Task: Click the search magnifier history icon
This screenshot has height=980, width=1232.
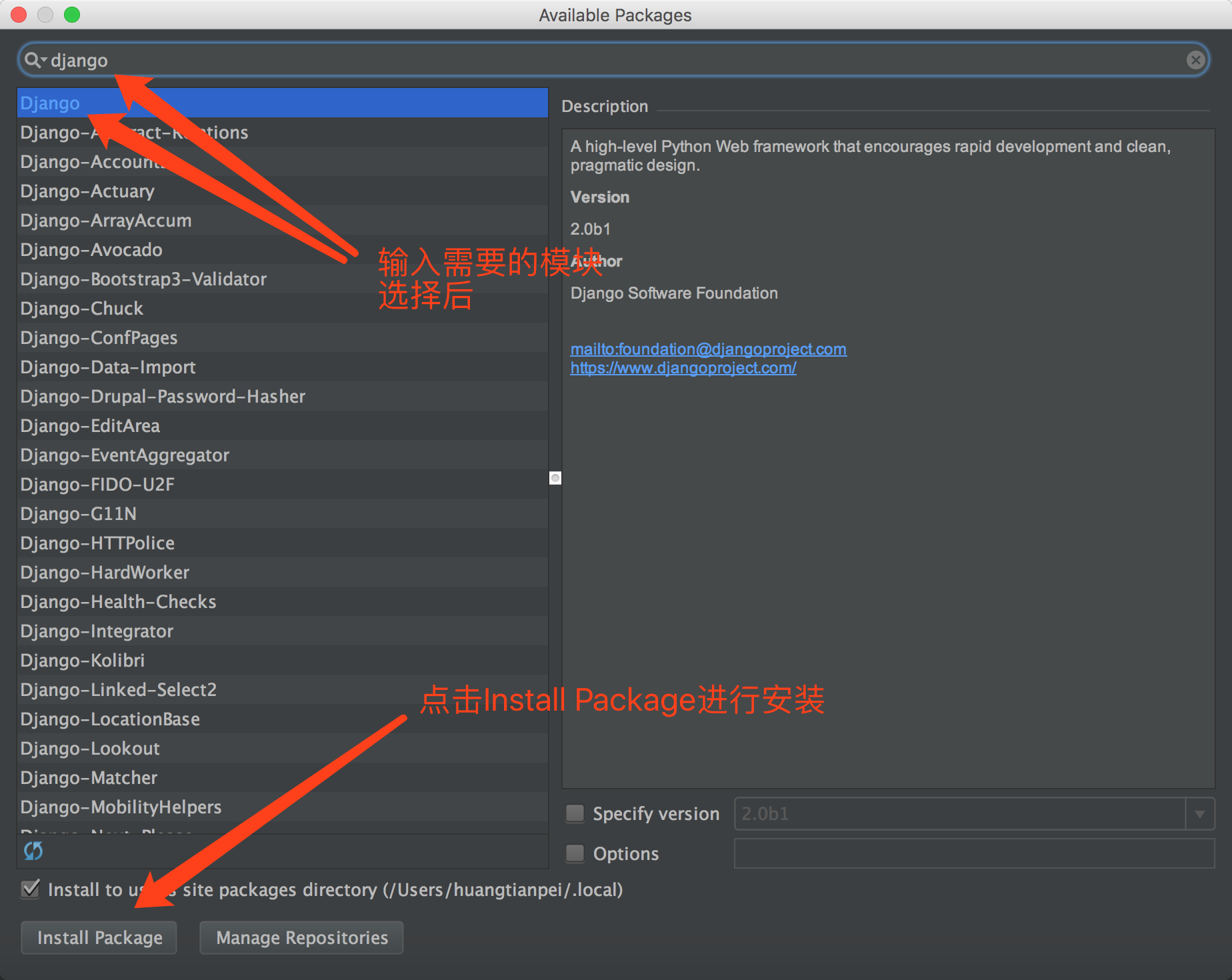Action: [35, 60]
